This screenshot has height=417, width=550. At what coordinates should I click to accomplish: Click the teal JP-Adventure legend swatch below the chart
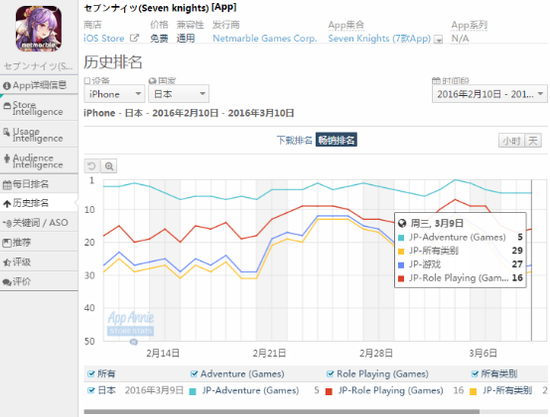pos(193,391)
